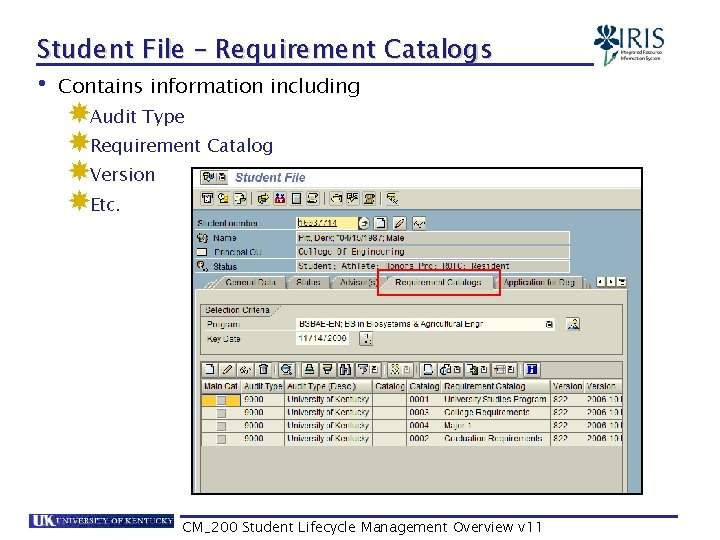Image resolution: width=720 pixels, height=540 pixels.
Task: Click the calculator-like icon in Student File toolbar
Action: point(297,198)
